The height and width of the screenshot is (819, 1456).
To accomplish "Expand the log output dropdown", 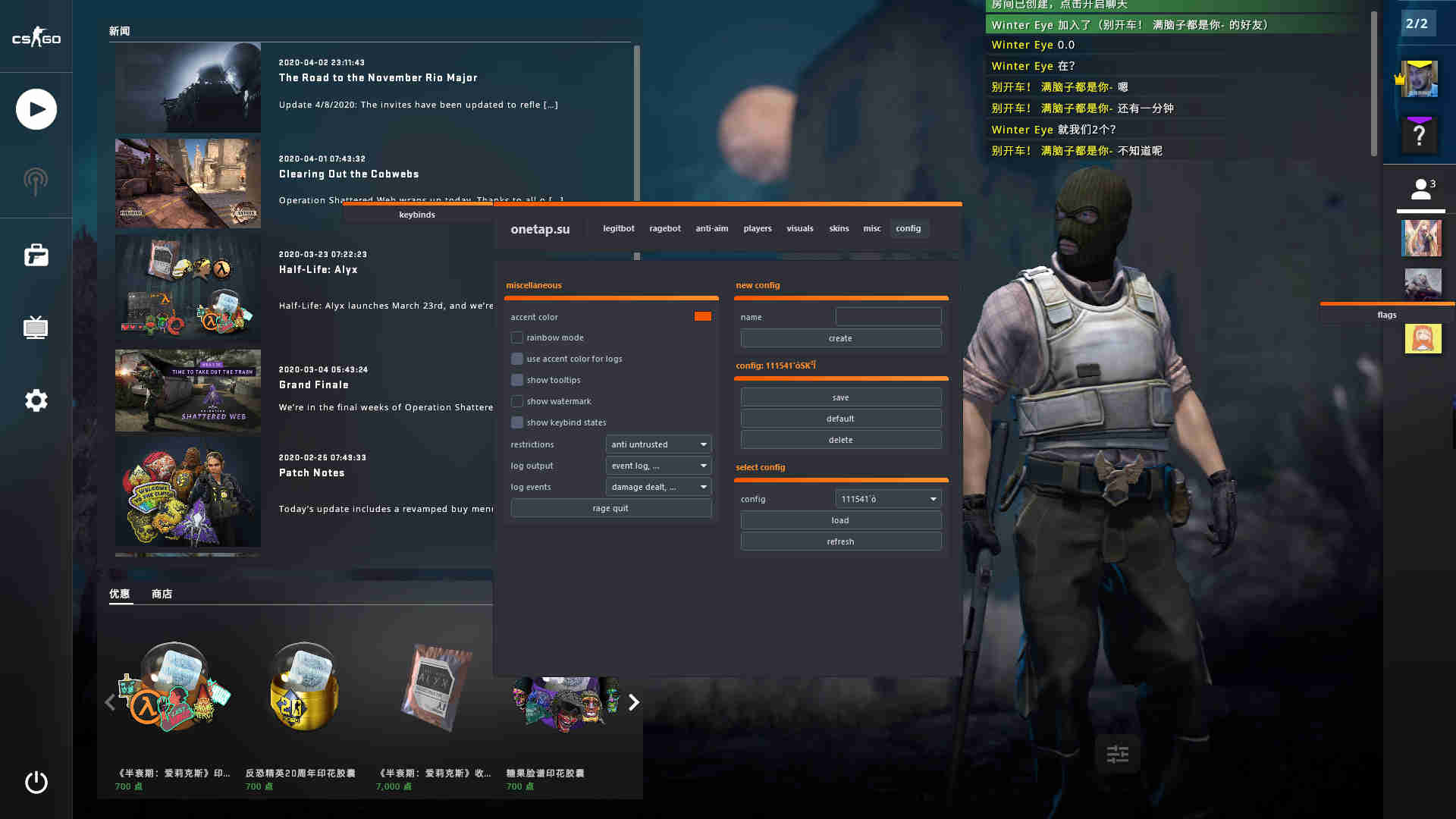I will 658,465.
